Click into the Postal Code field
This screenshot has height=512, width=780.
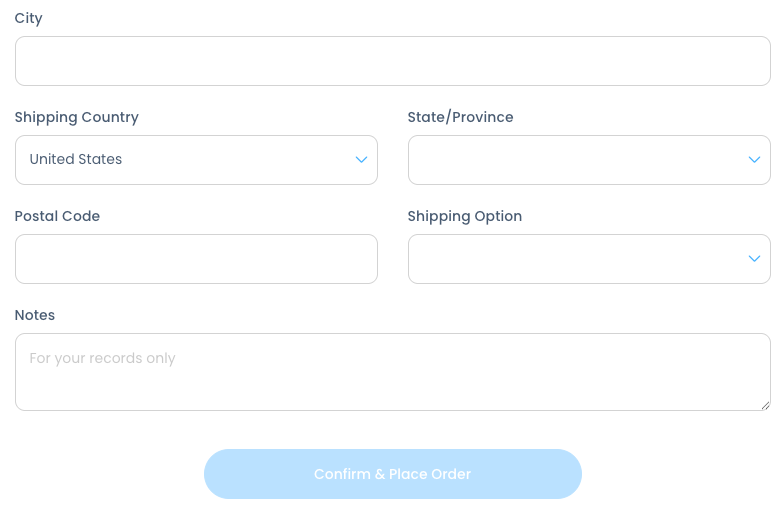point(196,259)
